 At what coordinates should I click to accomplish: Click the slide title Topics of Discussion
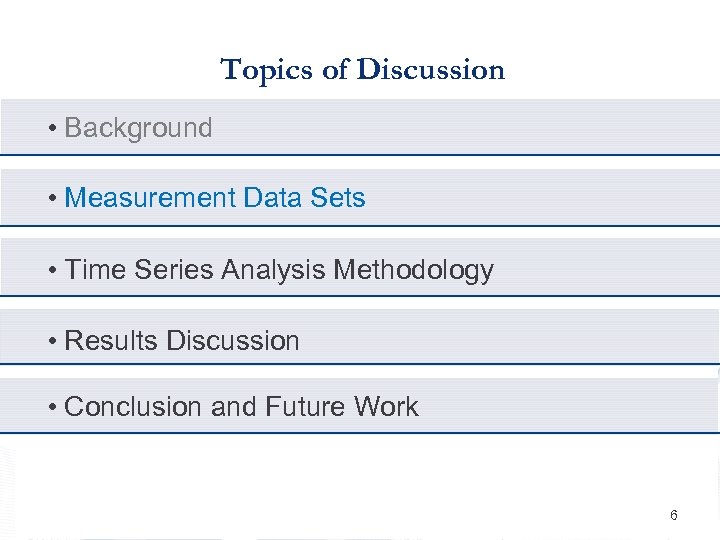click(x=362, y=70)
